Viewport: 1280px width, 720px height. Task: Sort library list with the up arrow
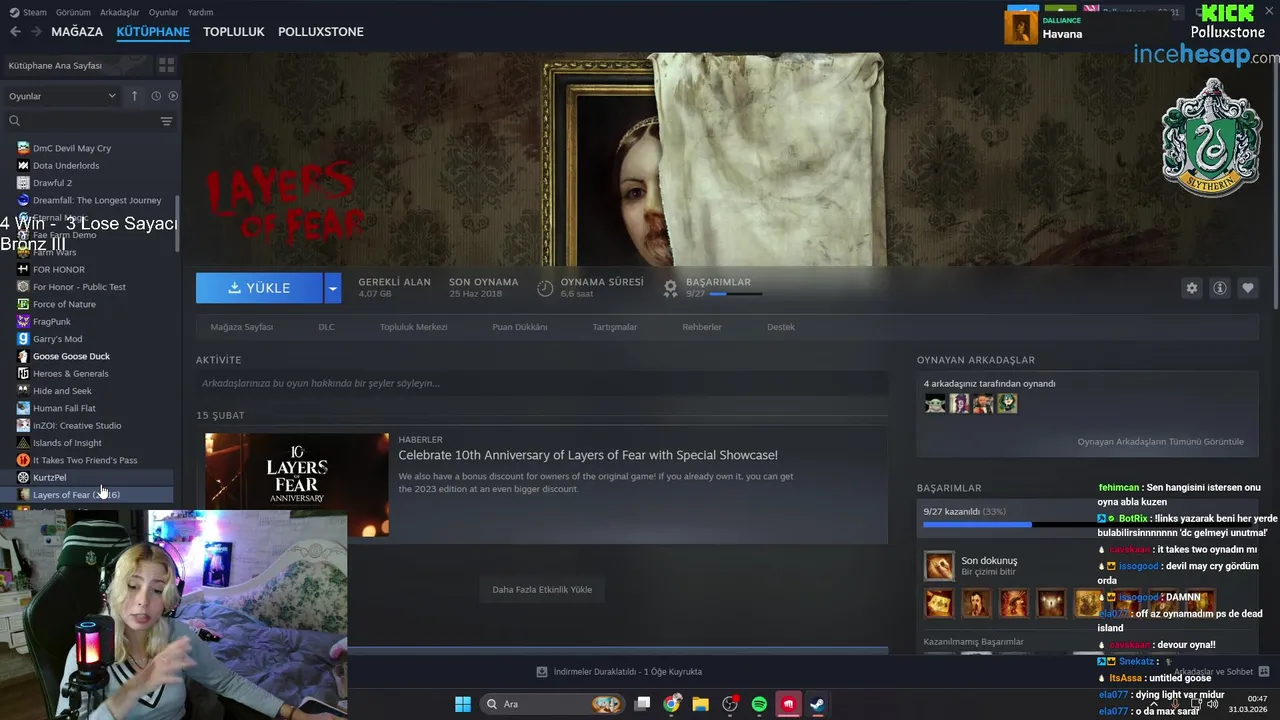[134, 96]
